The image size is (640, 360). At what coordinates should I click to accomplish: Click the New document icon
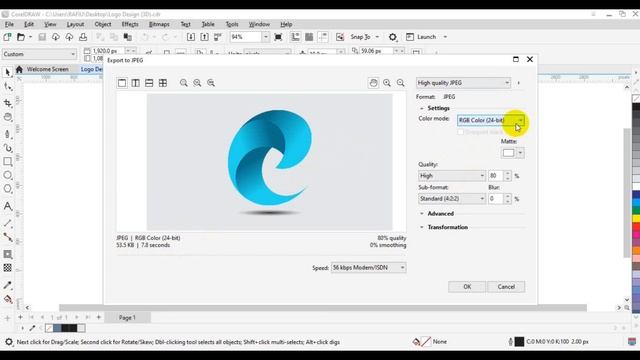[x=7, y=37]
